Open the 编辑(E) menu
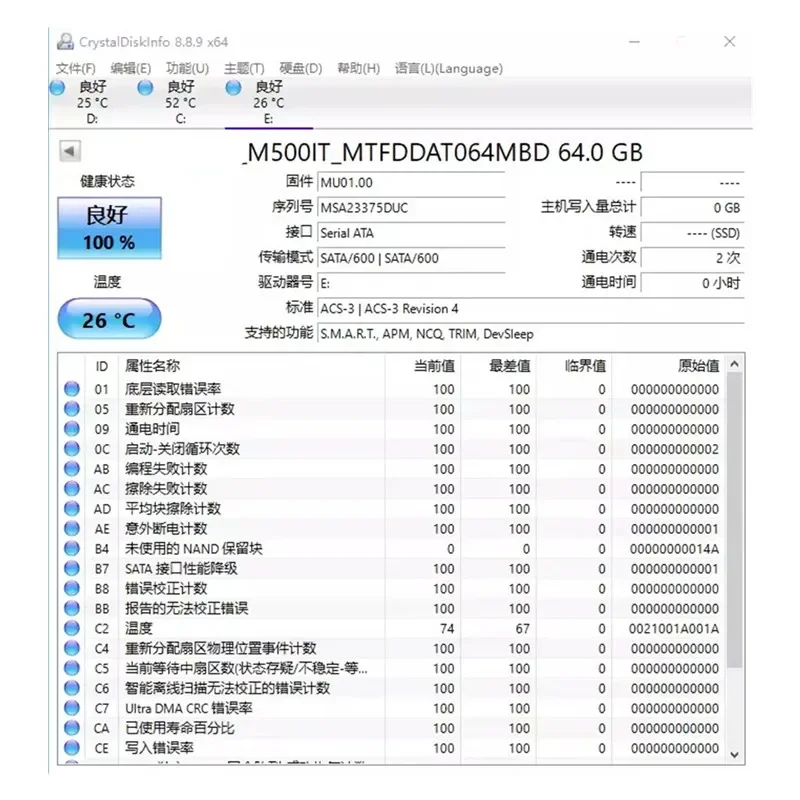The image size is (800, 800). pyautogui.click(x=131, y=68)
